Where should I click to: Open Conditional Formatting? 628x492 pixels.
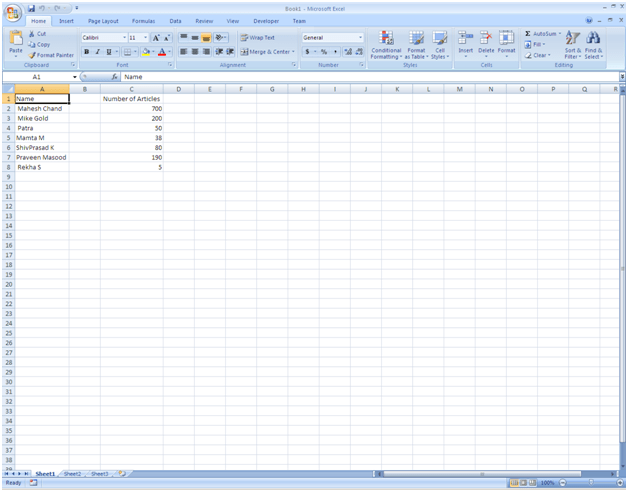pos(386,45)
